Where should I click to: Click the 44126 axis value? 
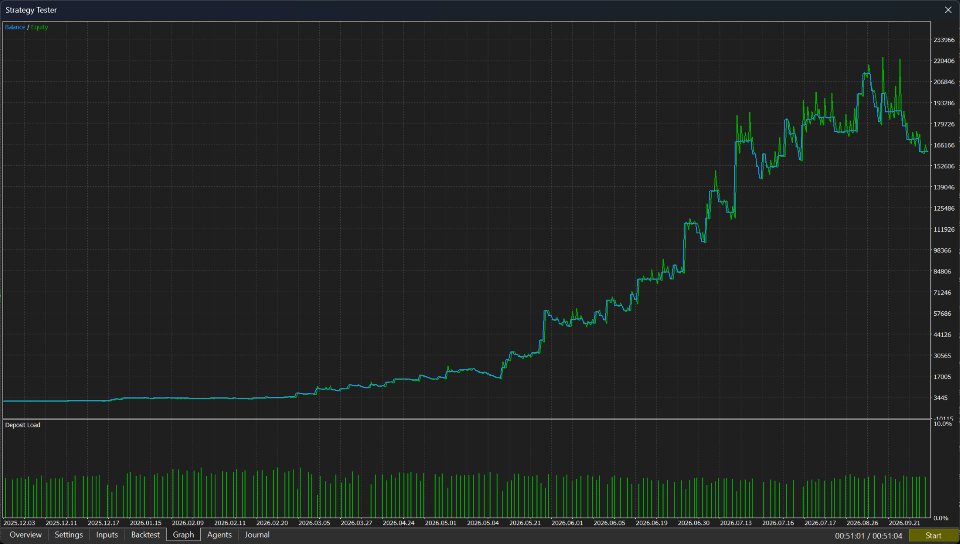943,335
